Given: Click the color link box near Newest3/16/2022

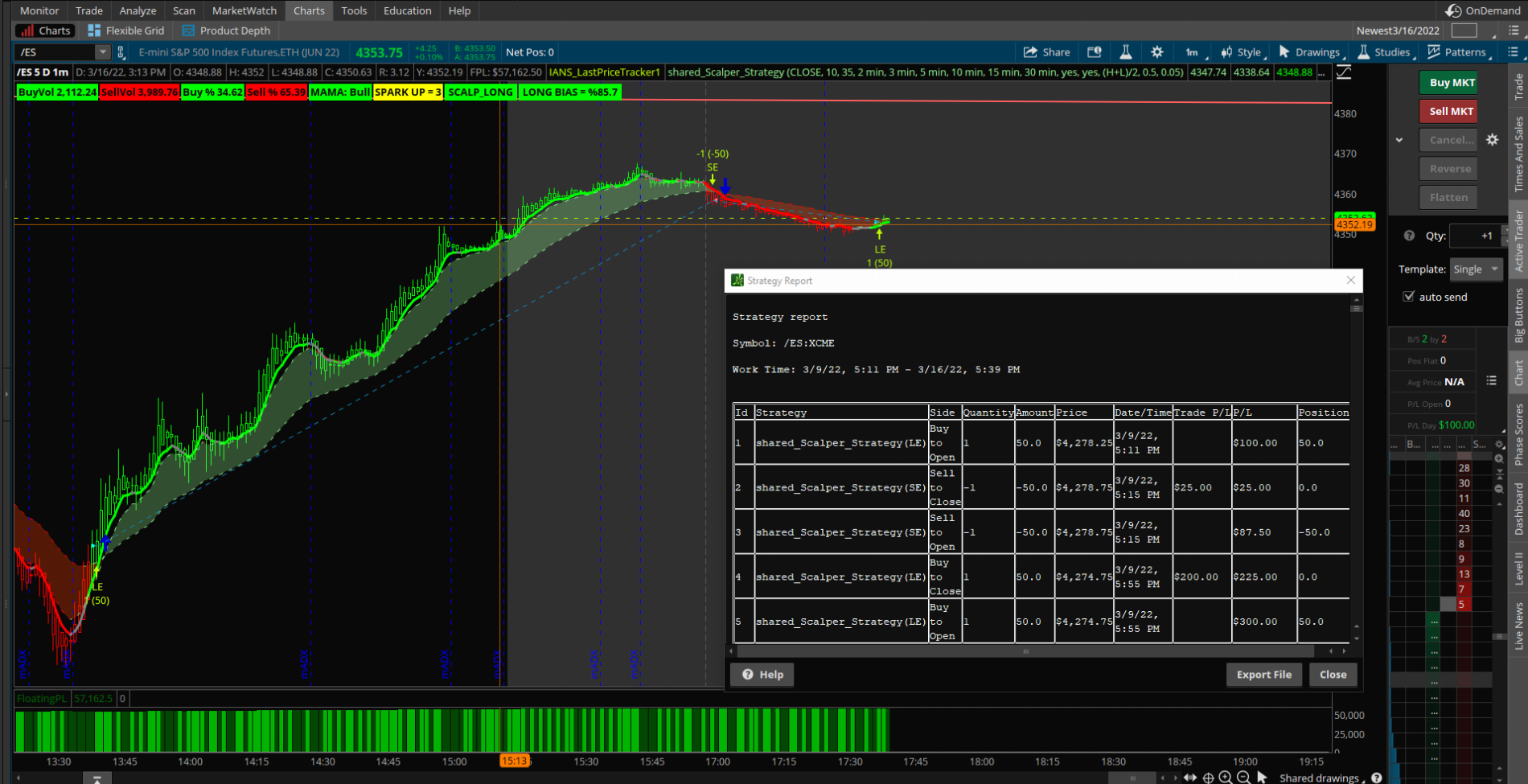Looking at the screenshot, I should tap(1464, 31).
